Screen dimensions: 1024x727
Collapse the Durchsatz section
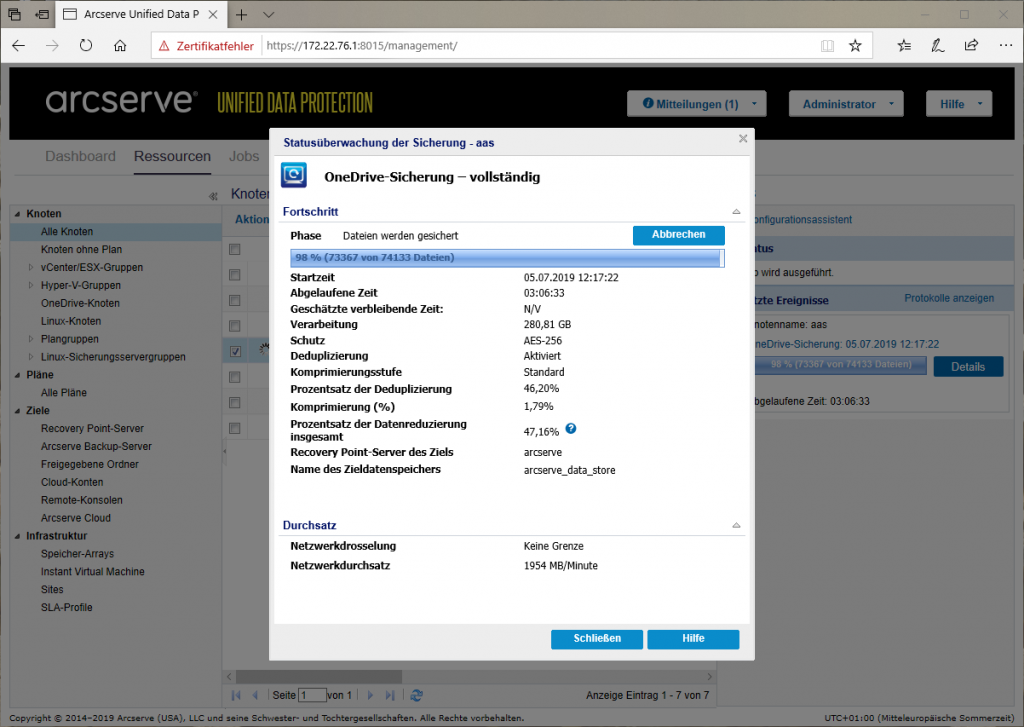pyautogui.click(x=737, y=525)
